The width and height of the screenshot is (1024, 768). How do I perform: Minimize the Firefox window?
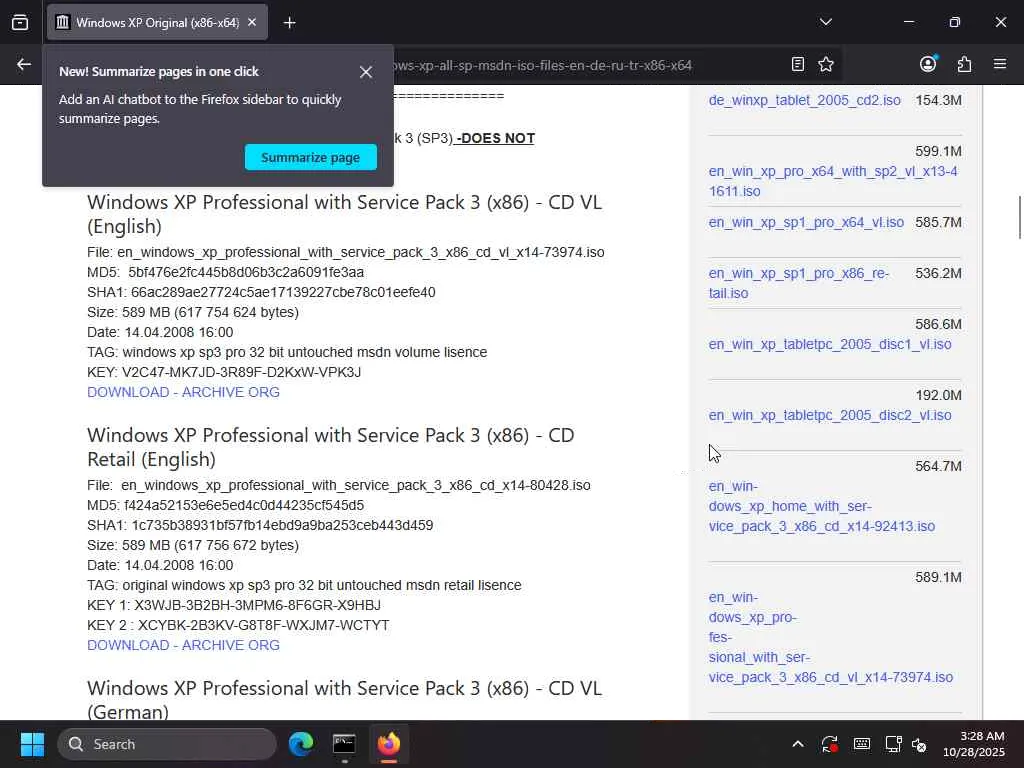pos(908,22)
